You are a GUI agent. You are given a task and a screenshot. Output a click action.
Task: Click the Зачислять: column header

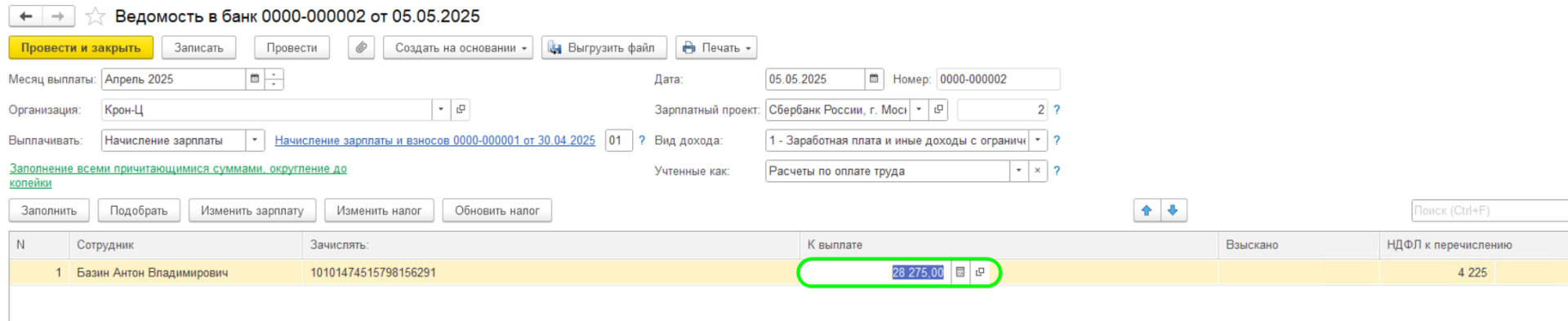point(550,245)
